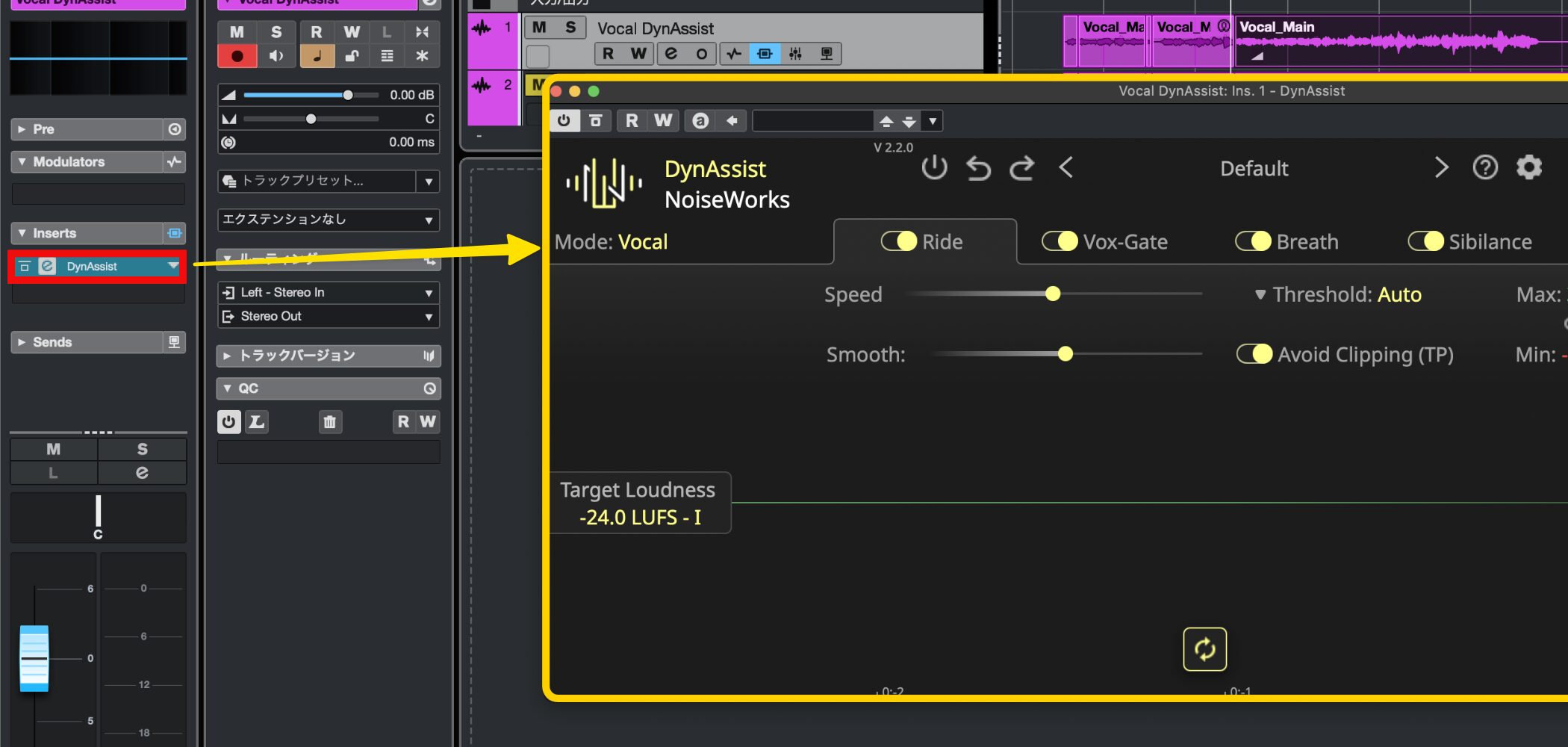Open the DynAssist help icon

[x=1485, y=167]
